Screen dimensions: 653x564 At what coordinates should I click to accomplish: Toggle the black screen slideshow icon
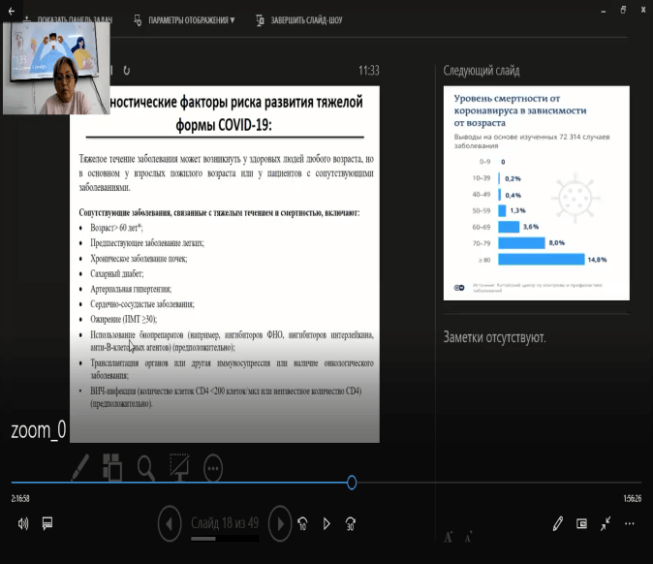(179, 465)
